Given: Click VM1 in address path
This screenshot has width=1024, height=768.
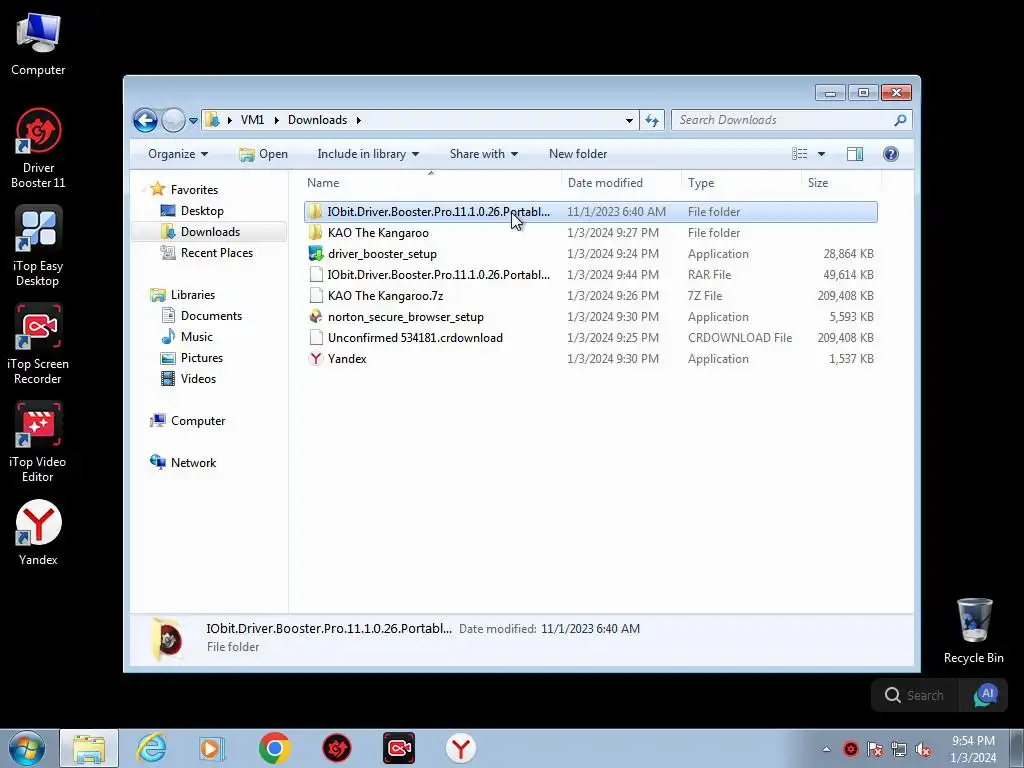Looking at the screenshot, I should click(x=252, y=120).
